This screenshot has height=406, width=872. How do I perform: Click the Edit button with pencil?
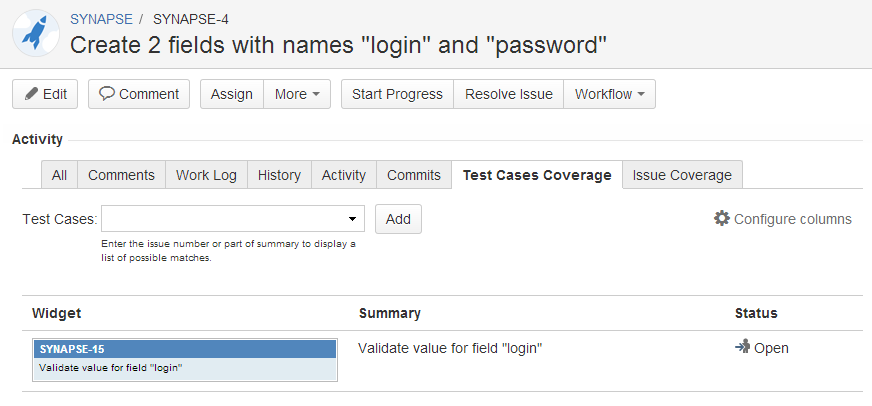[x=45, y=94]
